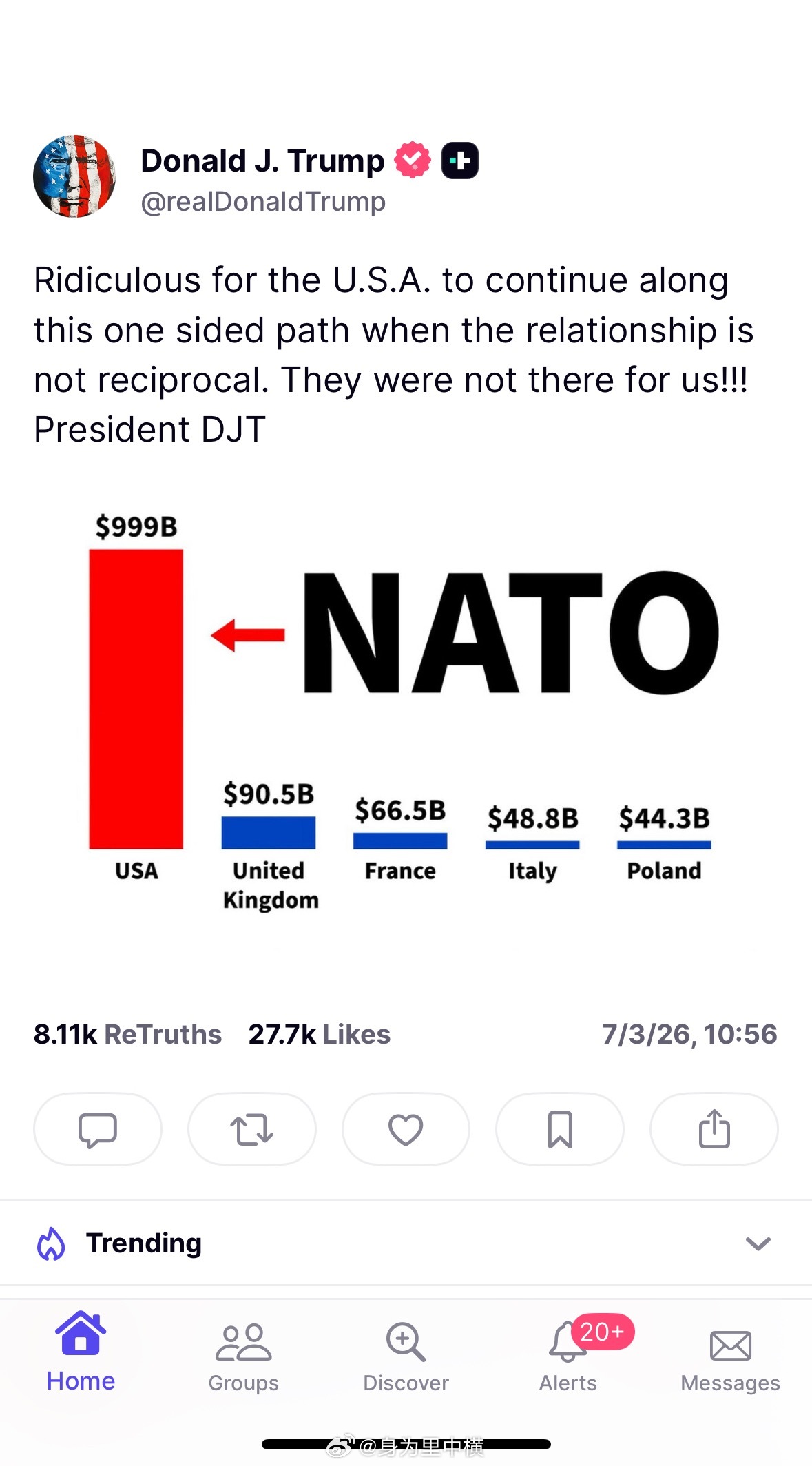View the 8.11k ReTruths list
This screenshot has width=812, height=1466.
tap(127, 1034)
